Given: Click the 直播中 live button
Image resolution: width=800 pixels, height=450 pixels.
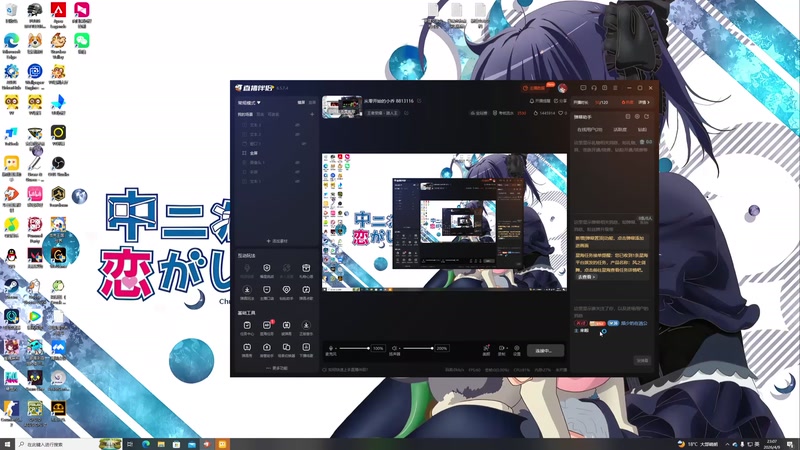Looking at the screenshot, I should pyautogui.click(x=545, y=351).
